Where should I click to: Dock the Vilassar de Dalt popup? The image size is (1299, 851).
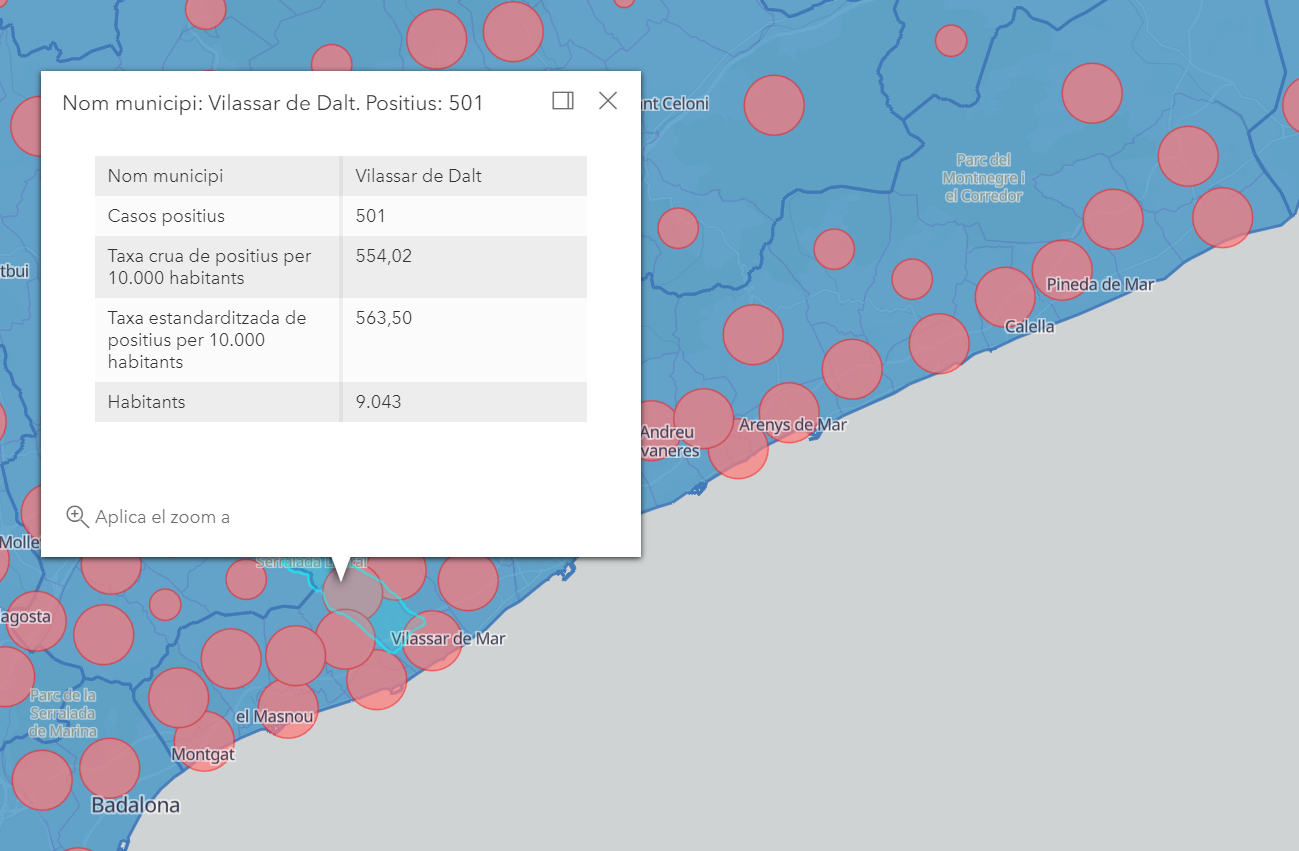tap(563, 101)
